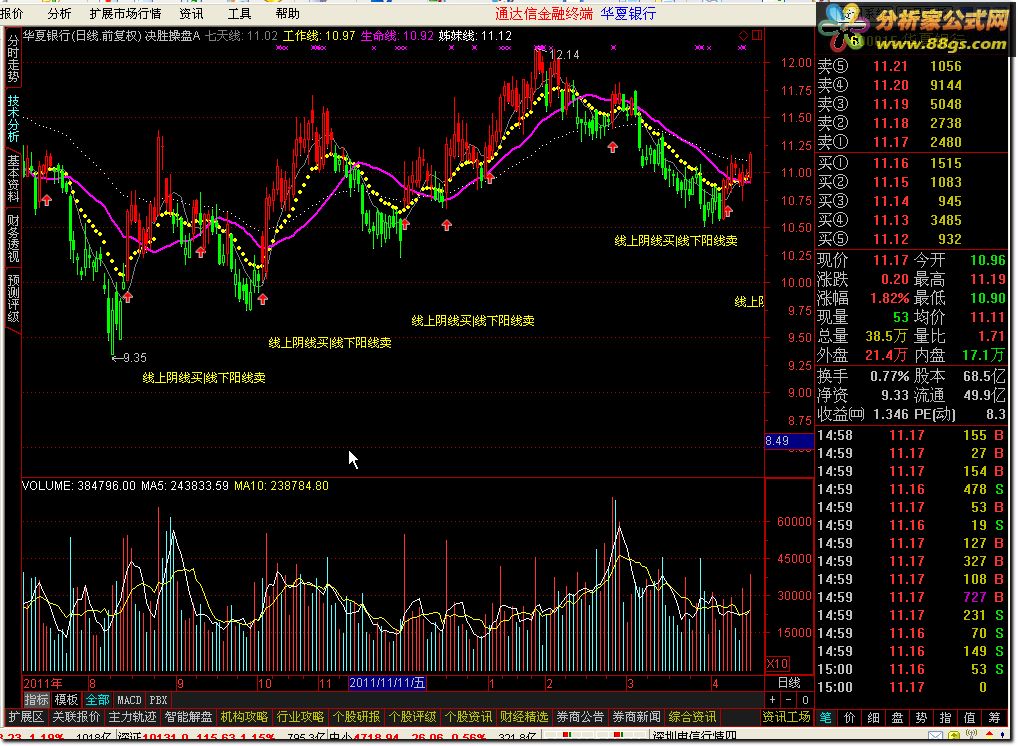1018x746 pixels.
Task: Click the plus zoom-in button below the chart
Action: pyautogui.click(x=773, y=700)
